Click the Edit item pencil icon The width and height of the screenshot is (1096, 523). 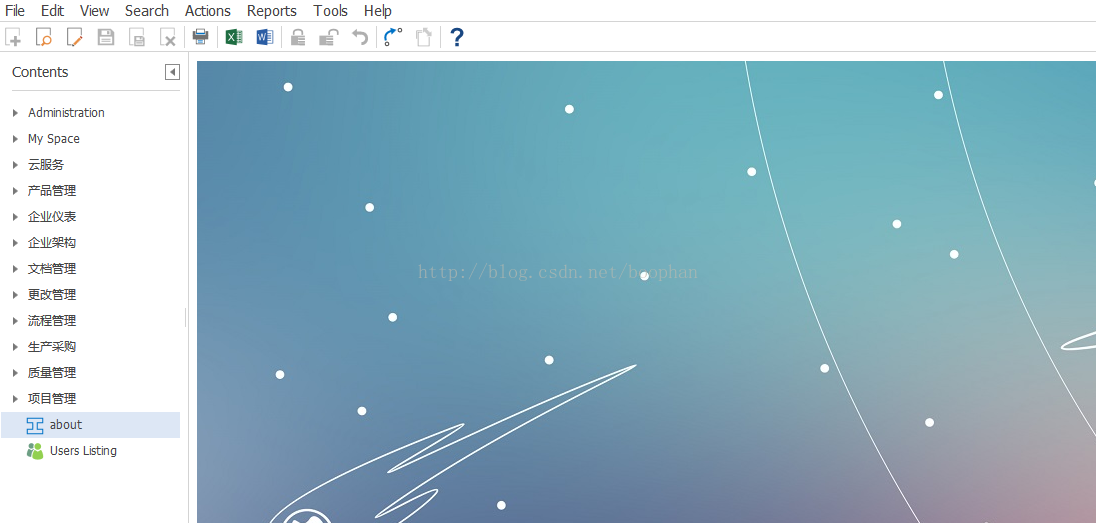point(75,37)
